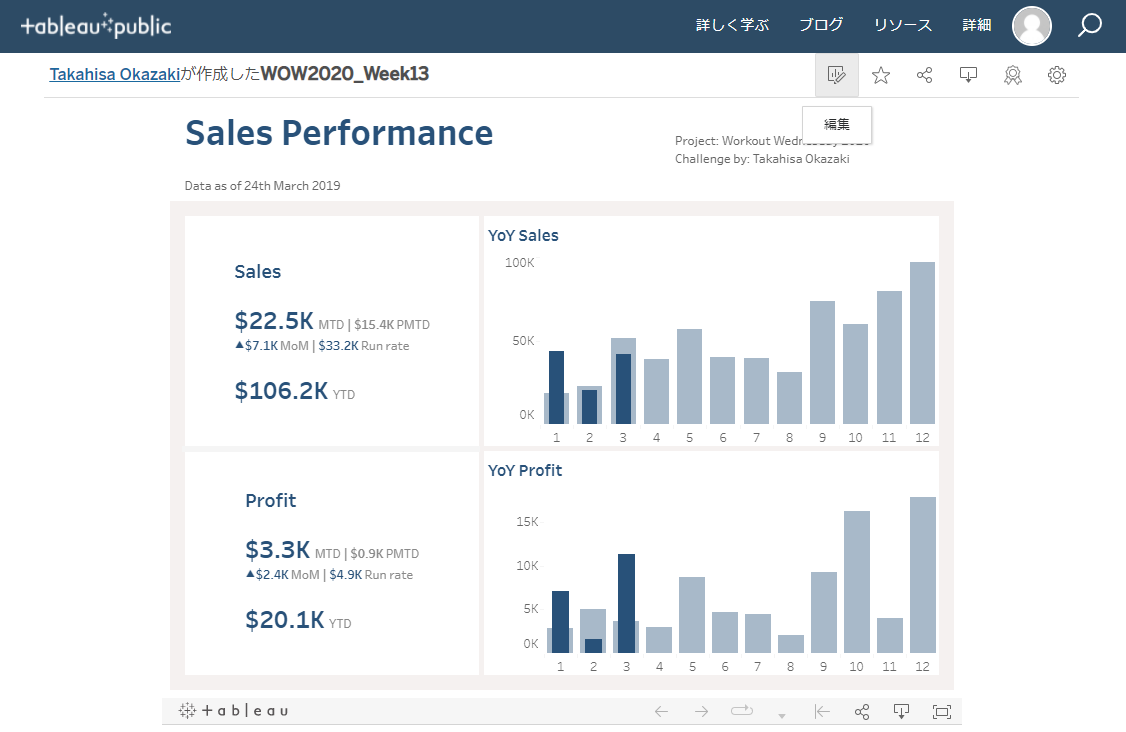This screenshot has height=732, width=1126.
Task: Select month 11 bar in YoY Sales
Action: [889, 357]
